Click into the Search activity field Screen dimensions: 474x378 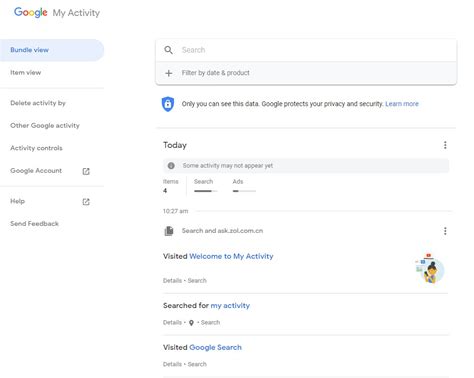coord(306,50)
